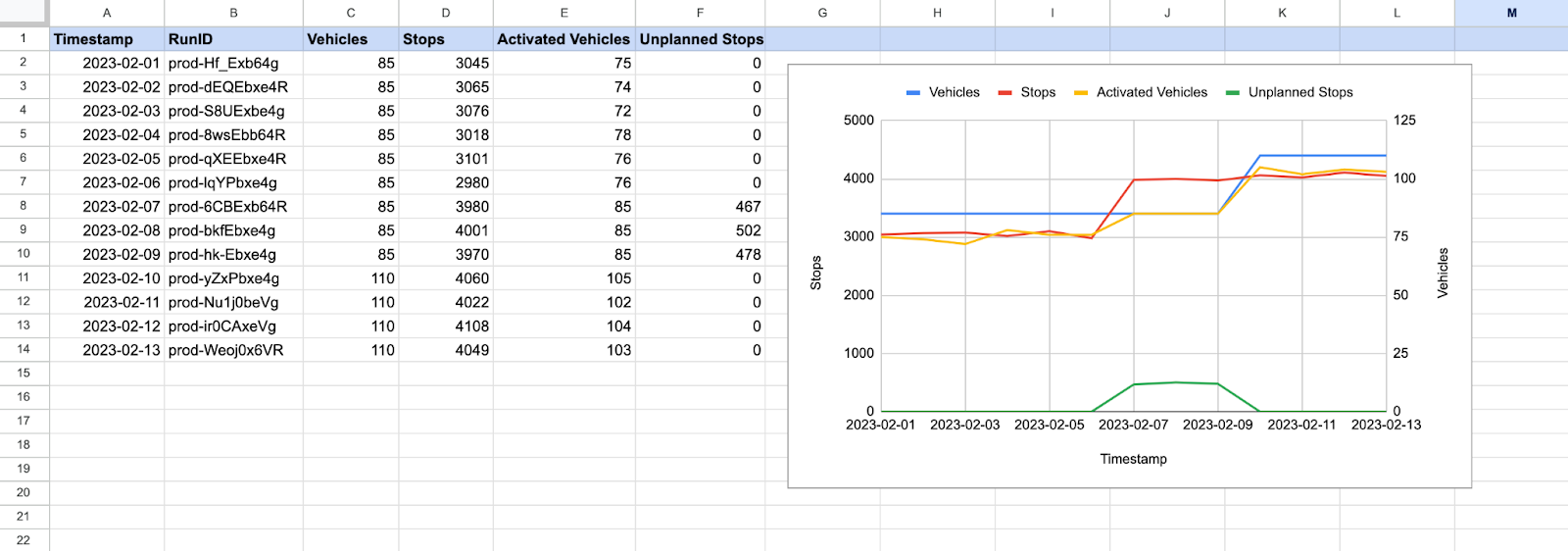Image resolution: width=1568 pixels, height=551 pixels.
Task: Select cell prod-ir0CAxeVg
Action: [x=233, y=326]
